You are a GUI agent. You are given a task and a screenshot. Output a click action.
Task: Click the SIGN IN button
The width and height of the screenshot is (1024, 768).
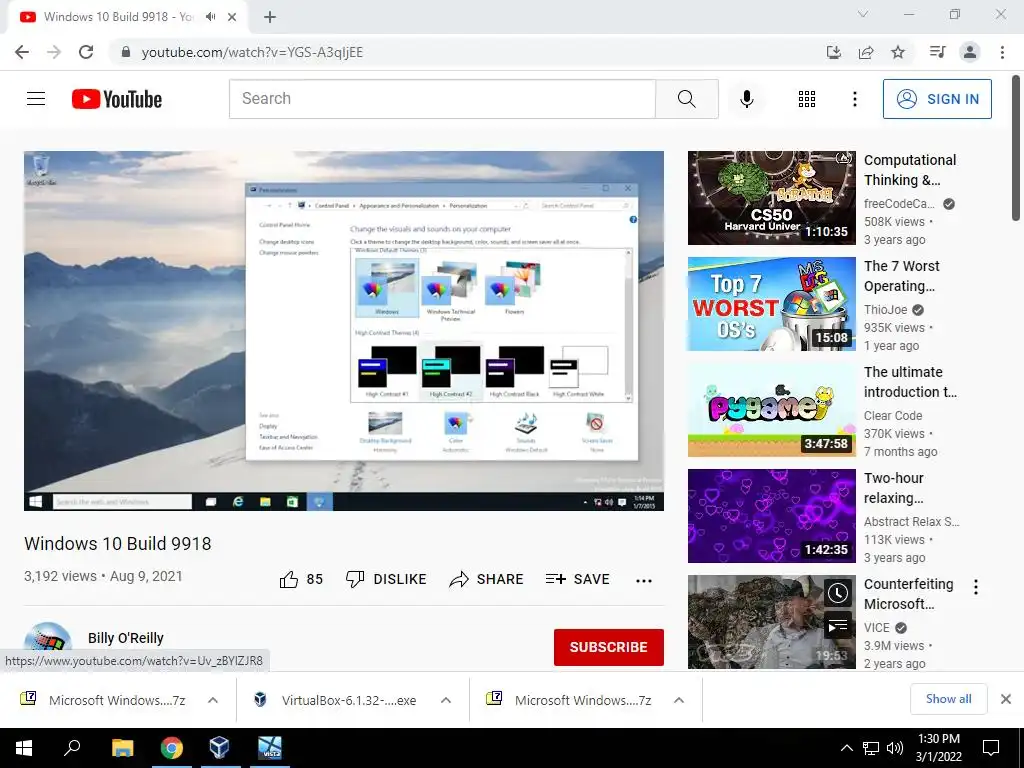coord(937,99)
